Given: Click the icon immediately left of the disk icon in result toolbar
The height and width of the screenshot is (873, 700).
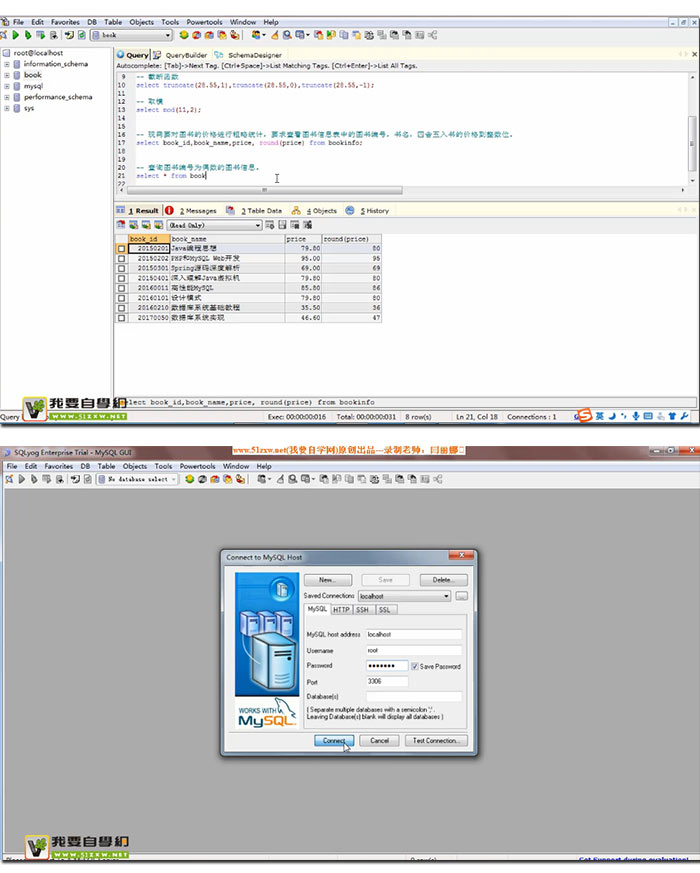Looking at the screenshot, I should click(x=270, y=225).
